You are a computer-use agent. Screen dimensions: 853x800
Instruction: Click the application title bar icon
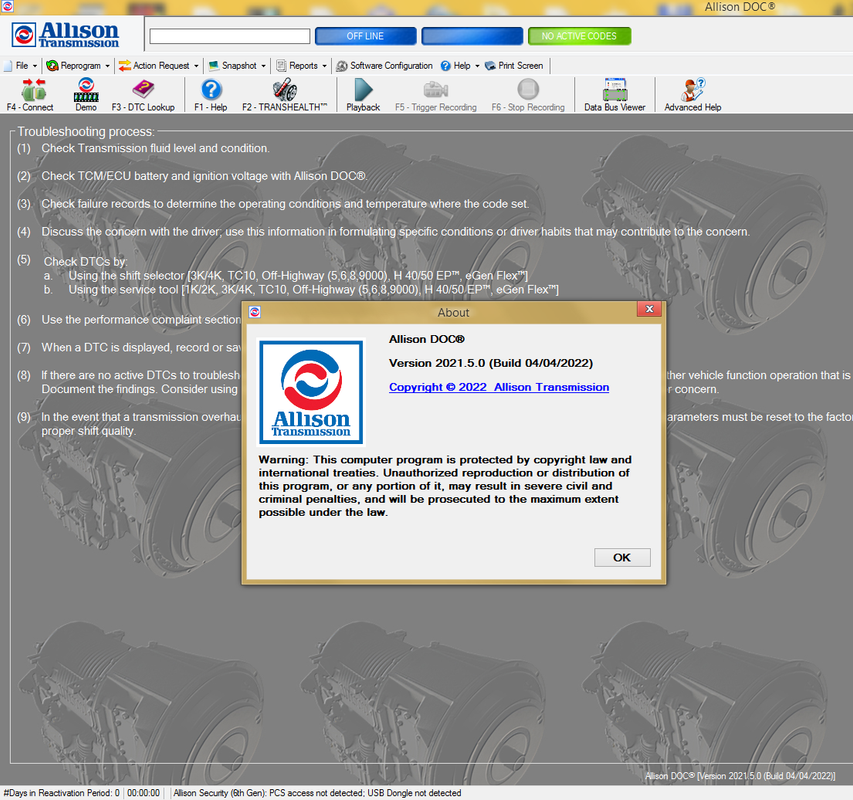(7, 7)
